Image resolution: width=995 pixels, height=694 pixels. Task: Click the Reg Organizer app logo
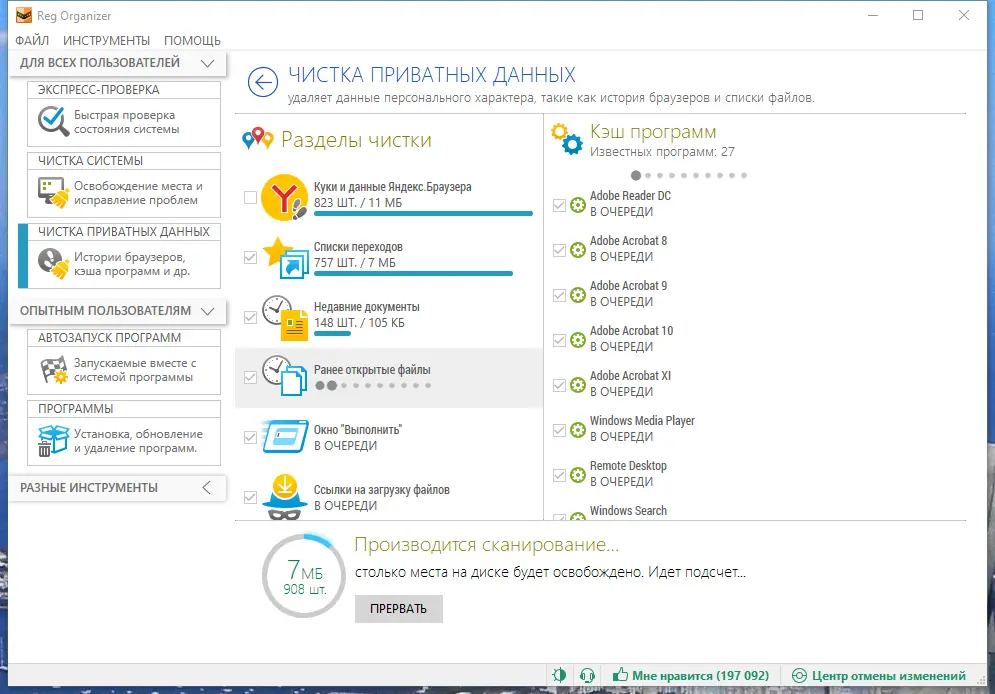(23, 15)
